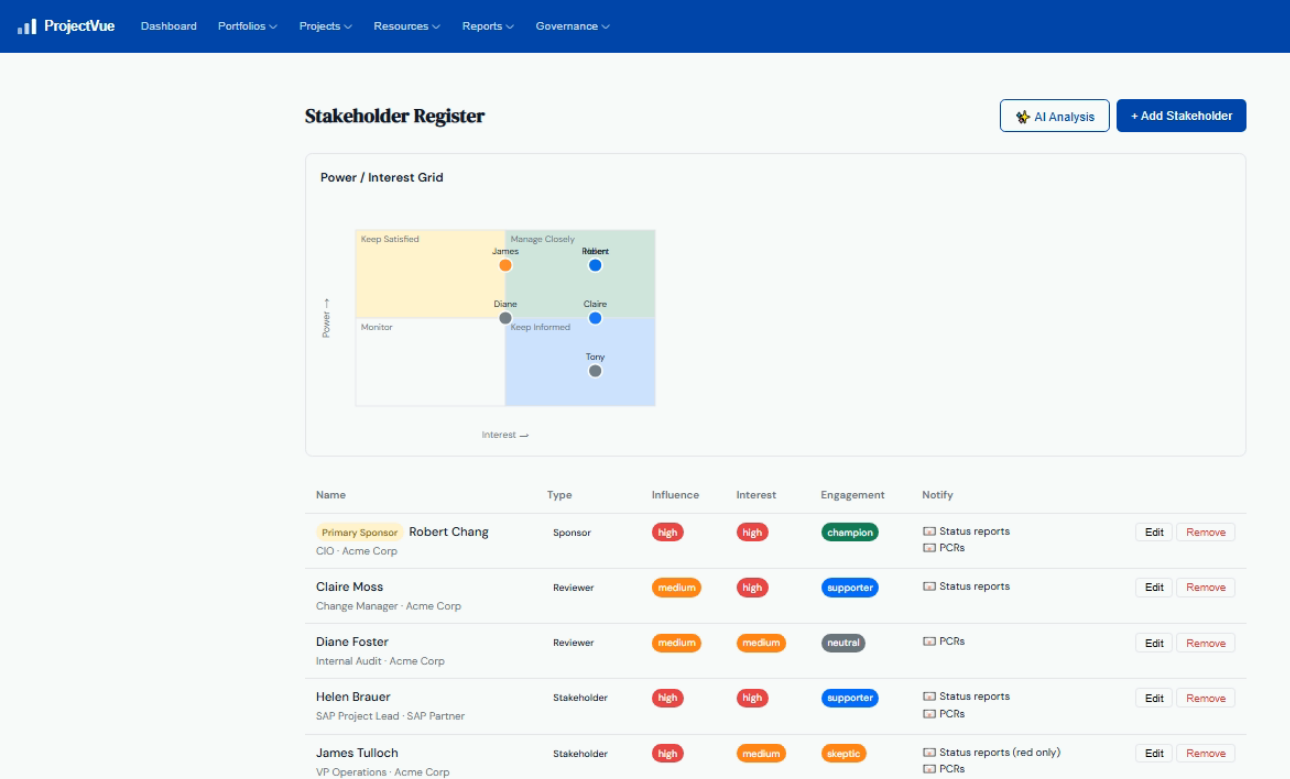Remove Diane Foster
Screen dimensions: 1290x779
[x=1205, y=643]
